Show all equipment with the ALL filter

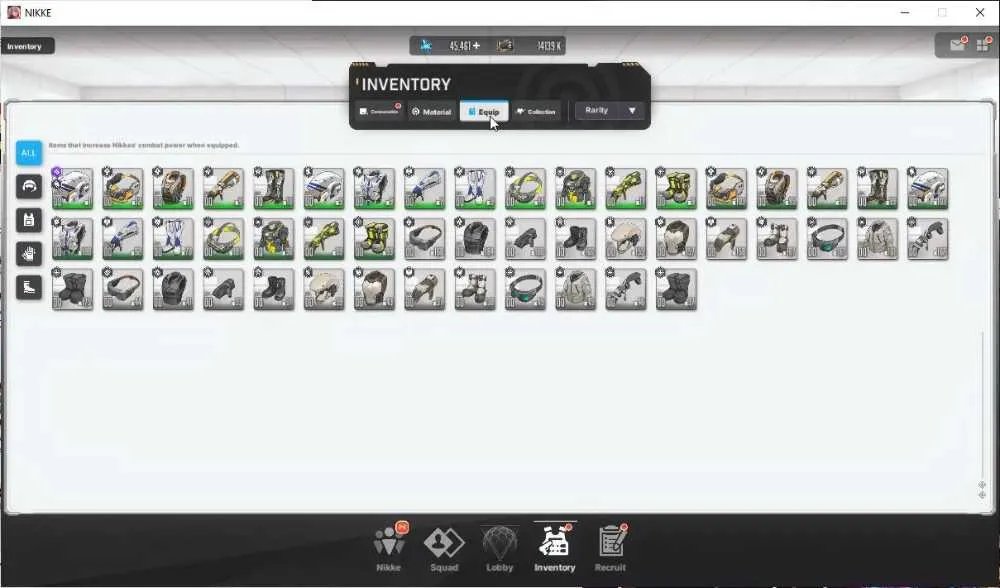pos(29,153)
